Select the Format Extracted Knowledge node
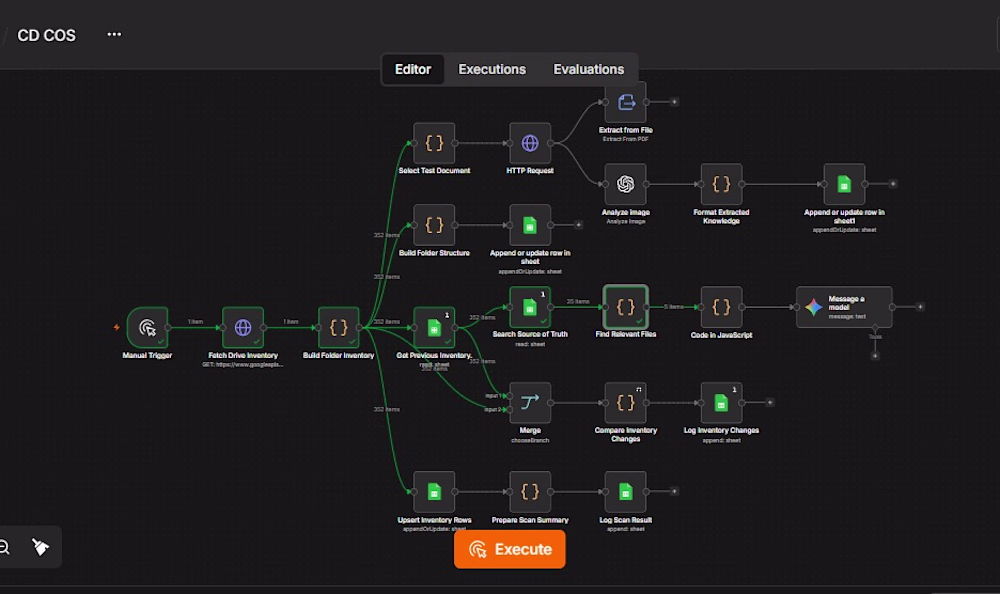Image resolution: width=1000 pixels, height=594 pixels. 721,184
